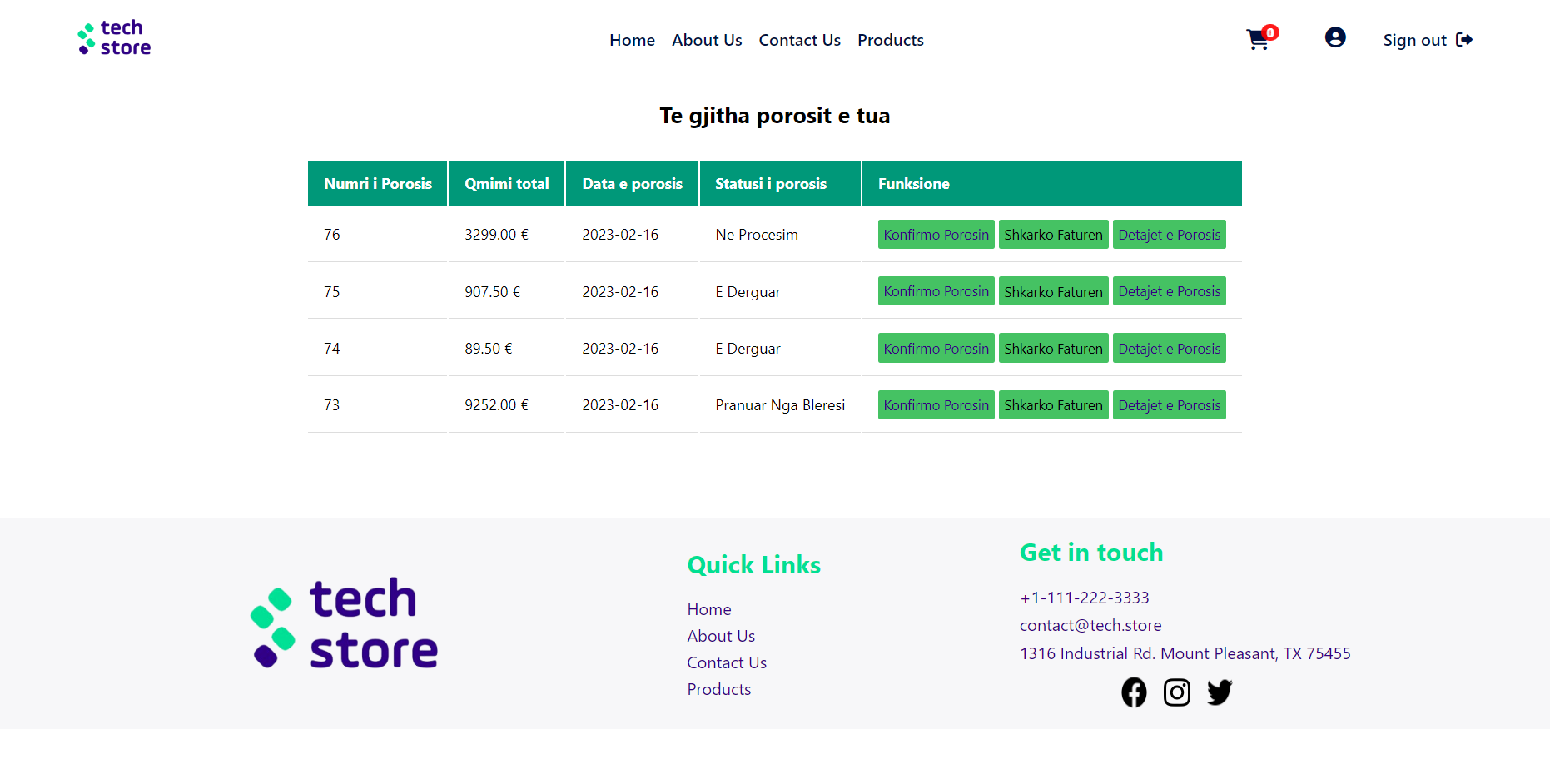This screenshot has height=784, width=1550.
Task: Open the Twitter icon in footer
Action: [1220, 692]
